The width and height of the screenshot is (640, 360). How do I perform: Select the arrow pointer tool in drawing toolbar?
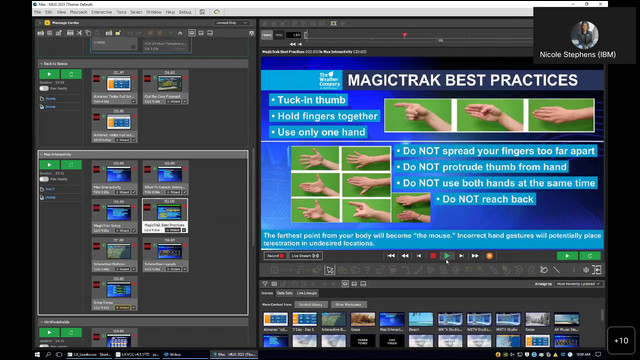[x=330, y=270]
